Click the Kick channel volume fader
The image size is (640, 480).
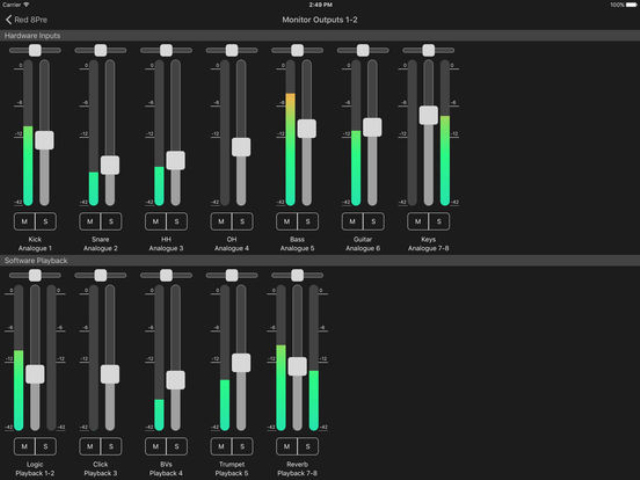44,140
